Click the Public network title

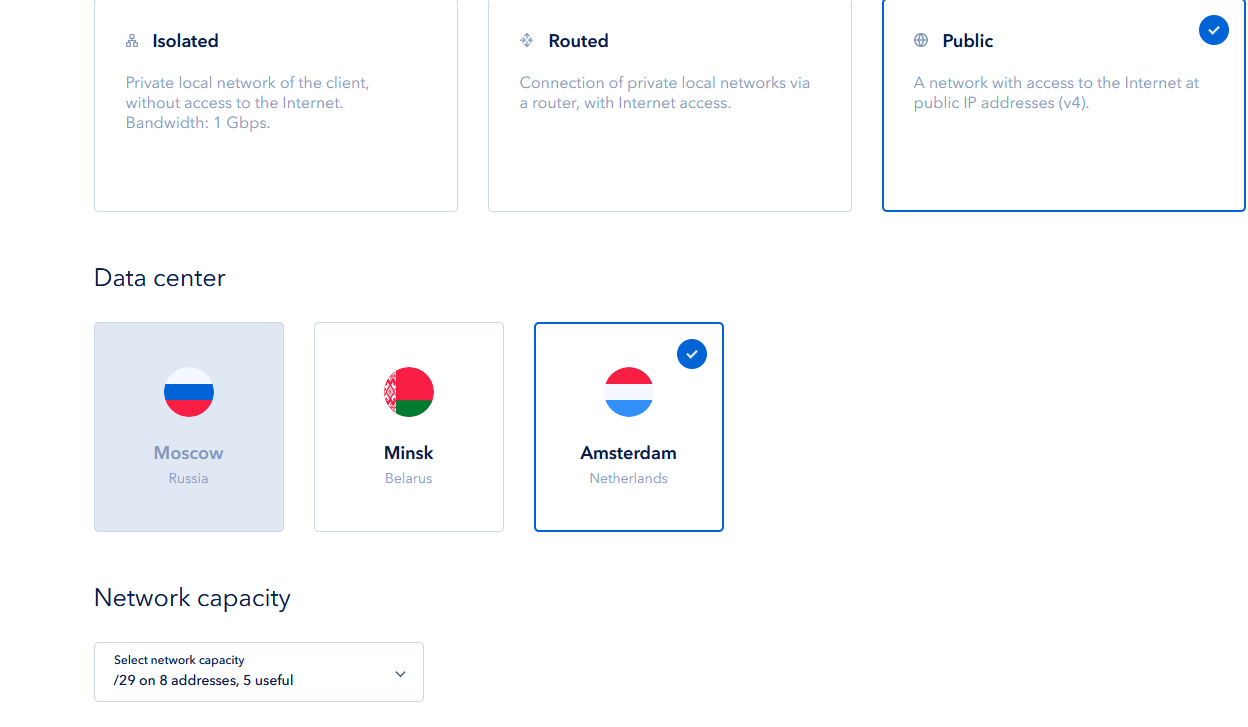(967, 41)
